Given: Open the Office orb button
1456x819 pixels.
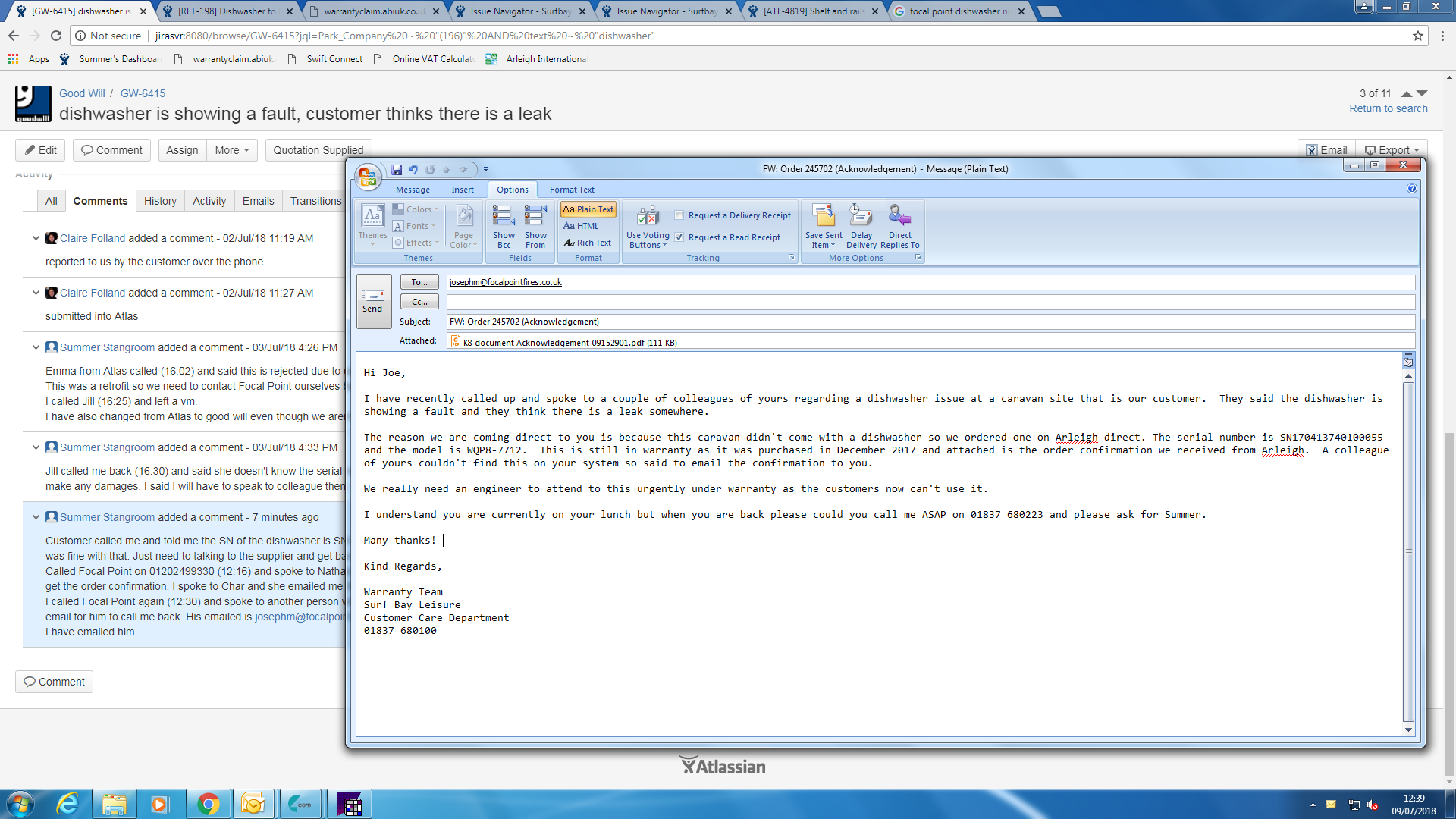Looking at the screenshot, I should point(368,177).
